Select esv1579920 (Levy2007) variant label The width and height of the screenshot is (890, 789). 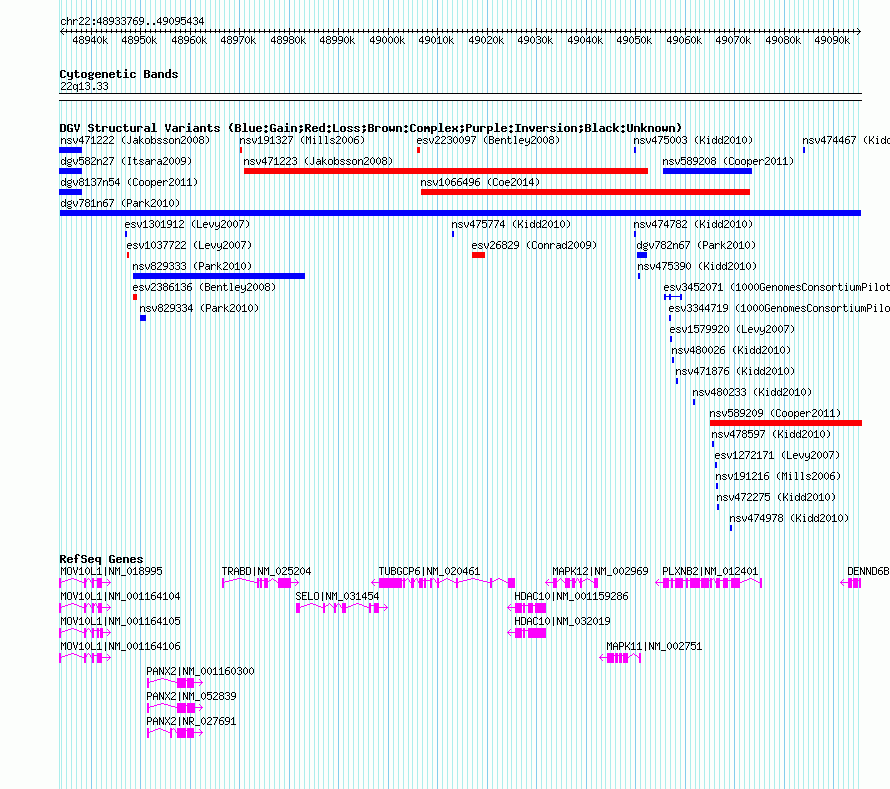pyautogui.click(x=732, y=329)
